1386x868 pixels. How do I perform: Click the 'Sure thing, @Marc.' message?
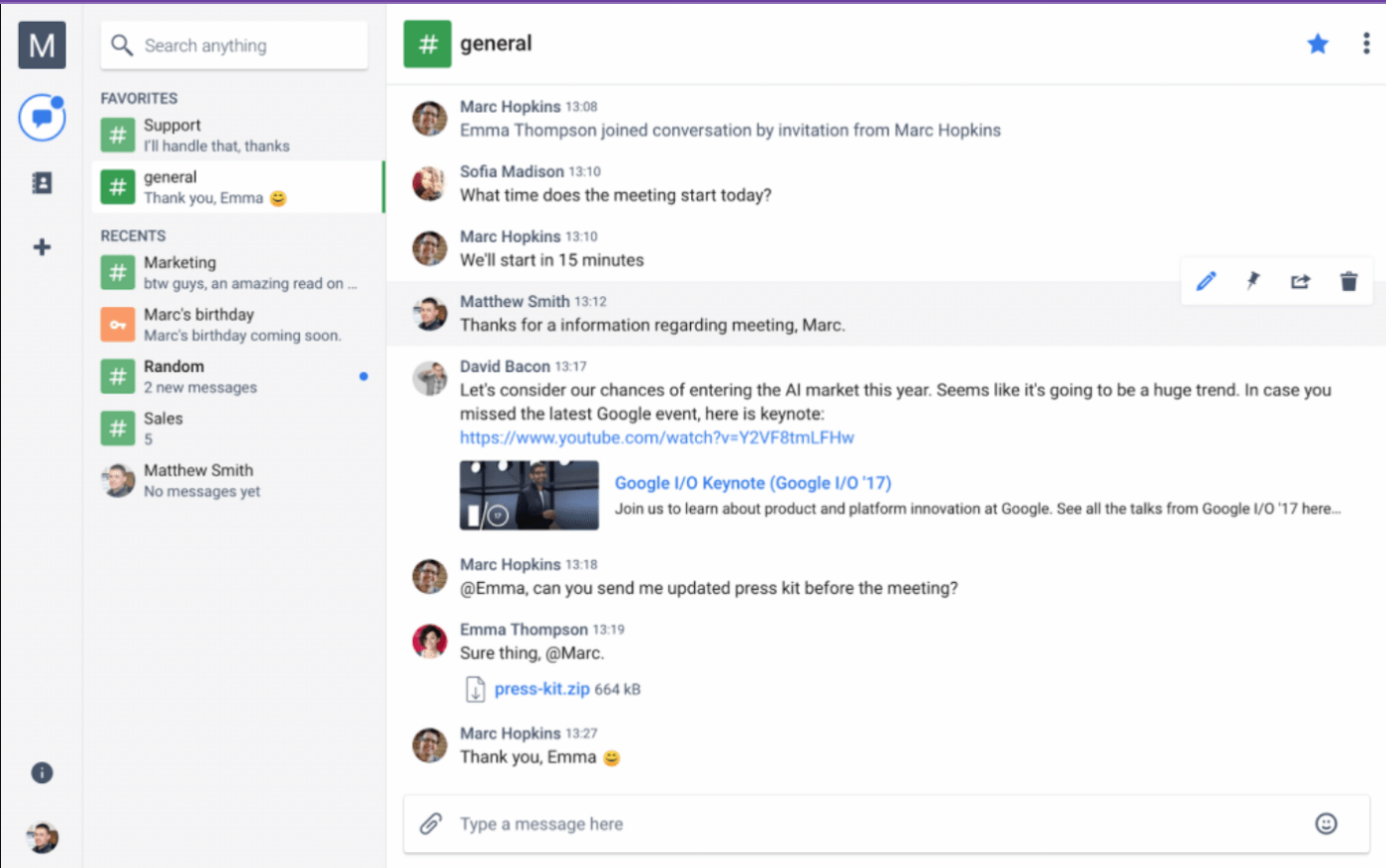tap(532, 653)
